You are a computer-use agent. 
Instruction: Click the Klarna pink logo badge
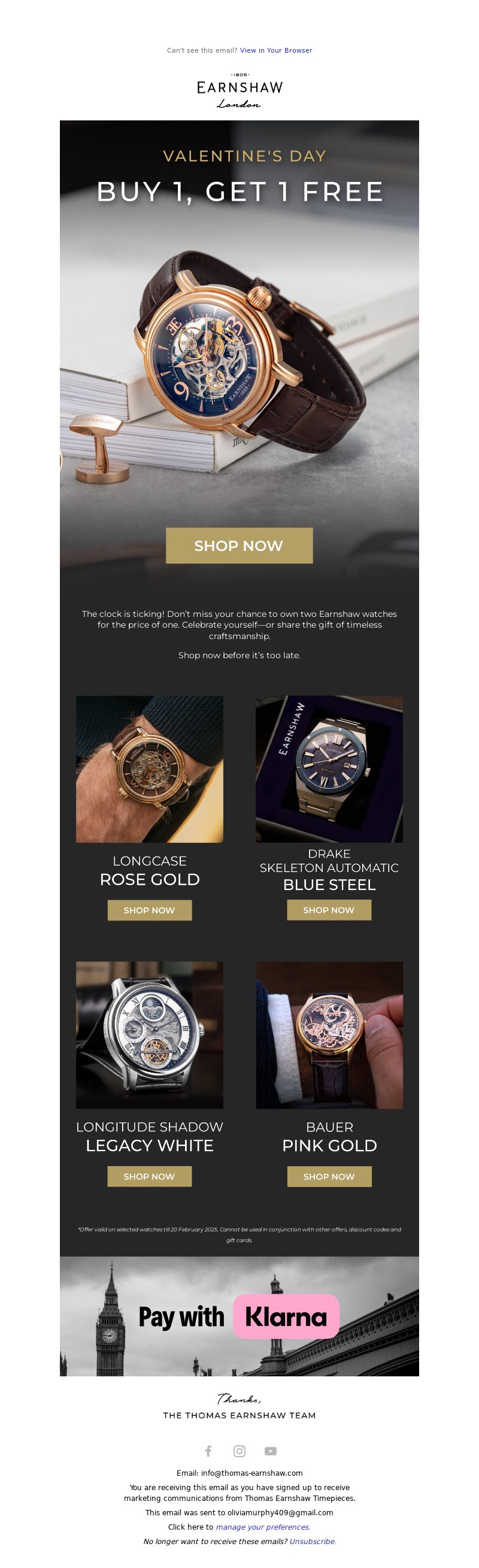point(286,1315)
